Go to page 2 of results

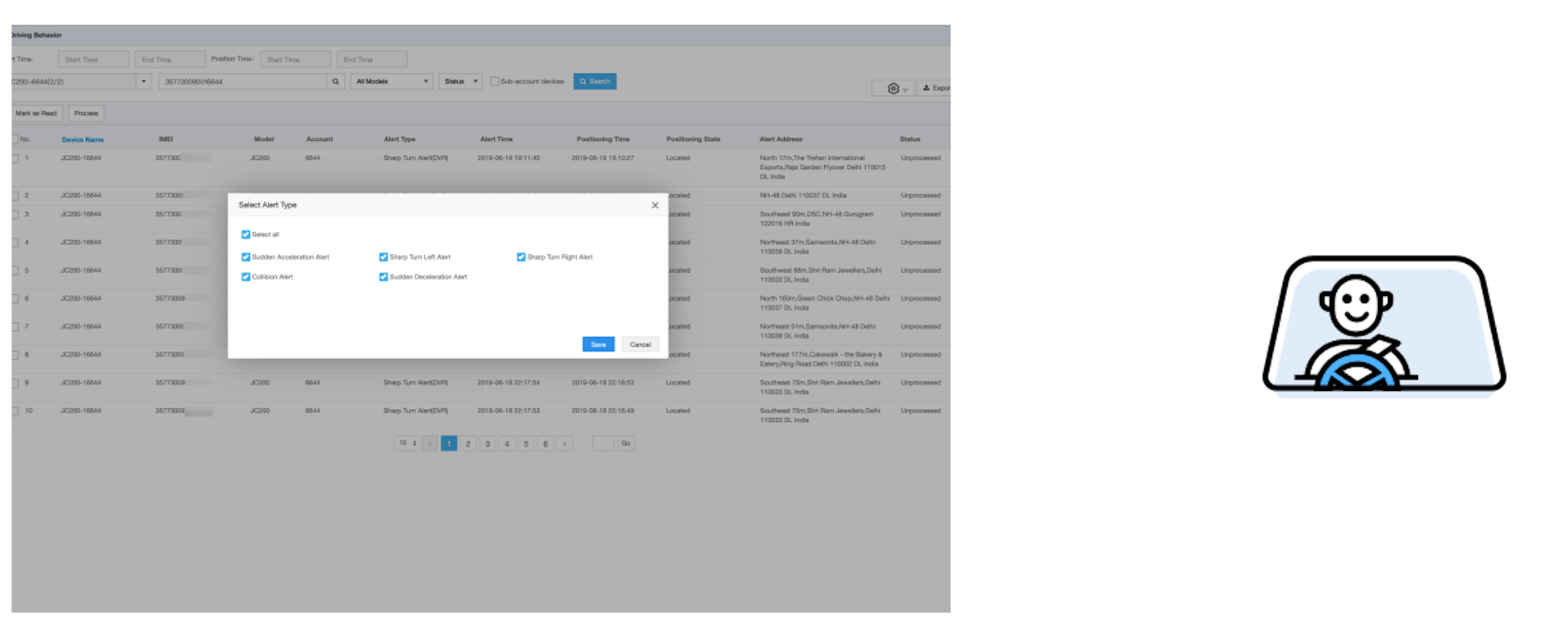pos(468,443)
